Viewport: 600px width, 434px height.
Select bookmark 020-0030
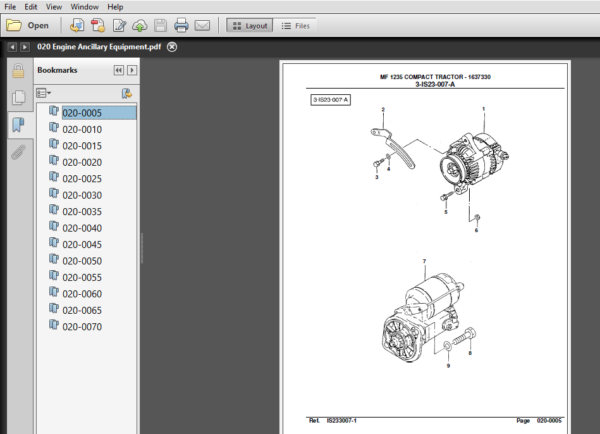[82, 195]
